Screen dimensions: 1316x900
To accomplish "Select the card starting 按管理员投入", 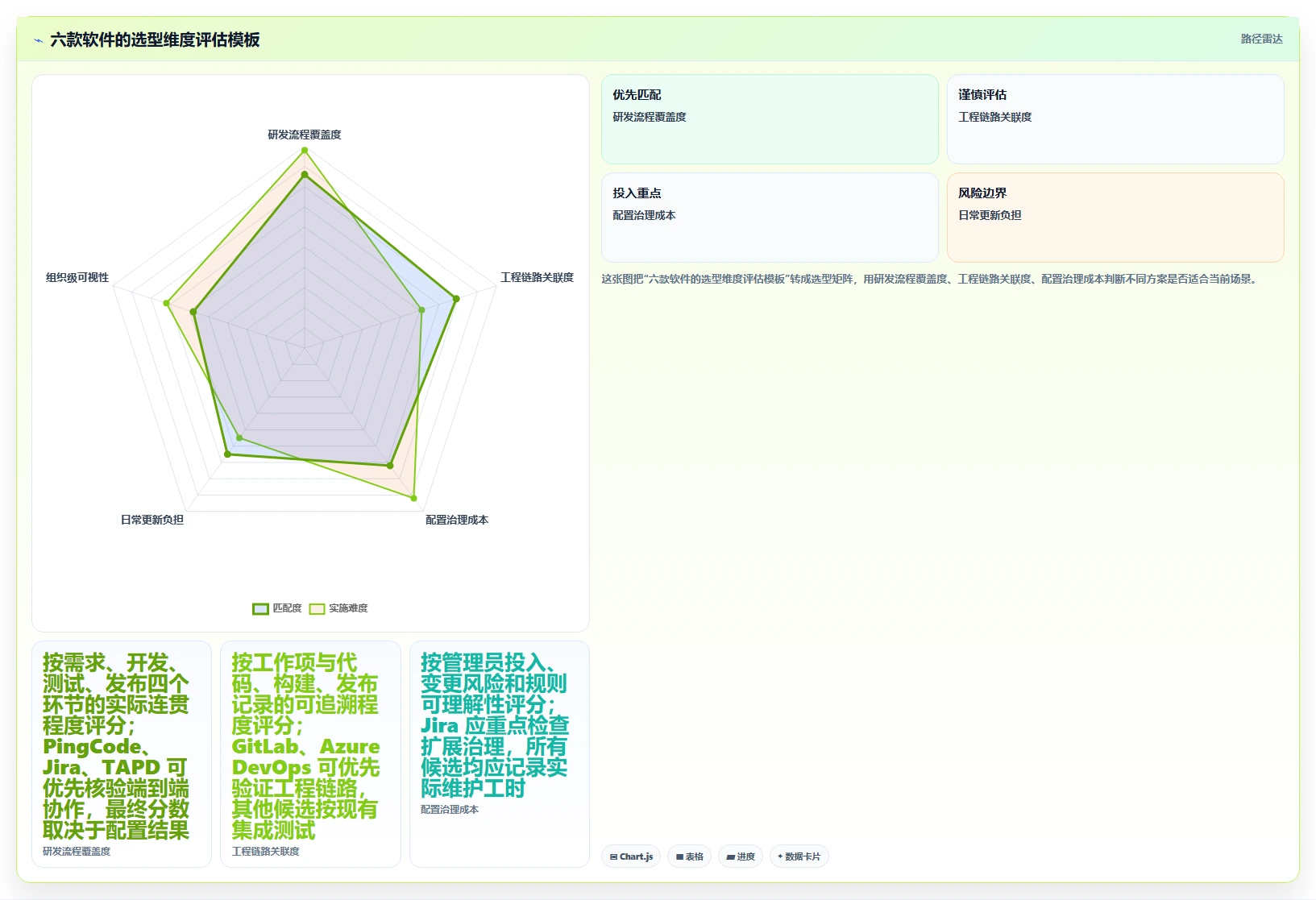I will tap(500, 754).
